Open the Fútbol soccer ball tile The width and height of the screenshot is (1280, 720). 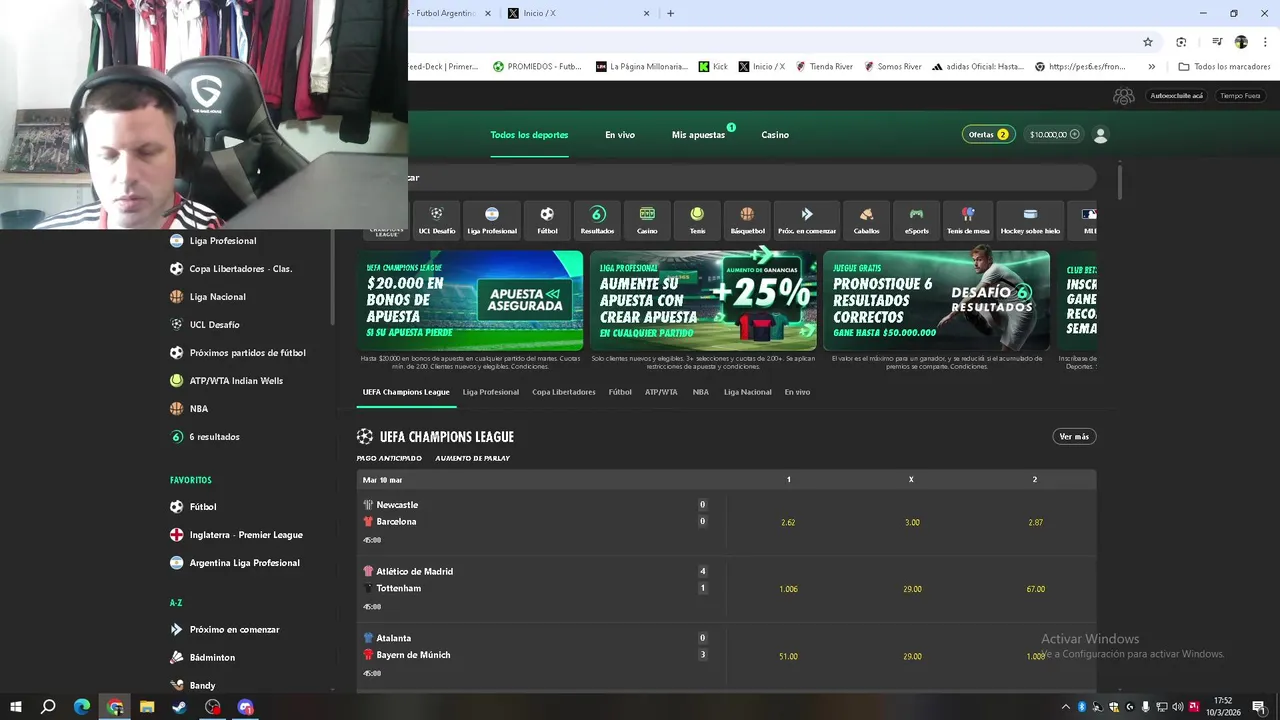point(547,220)
